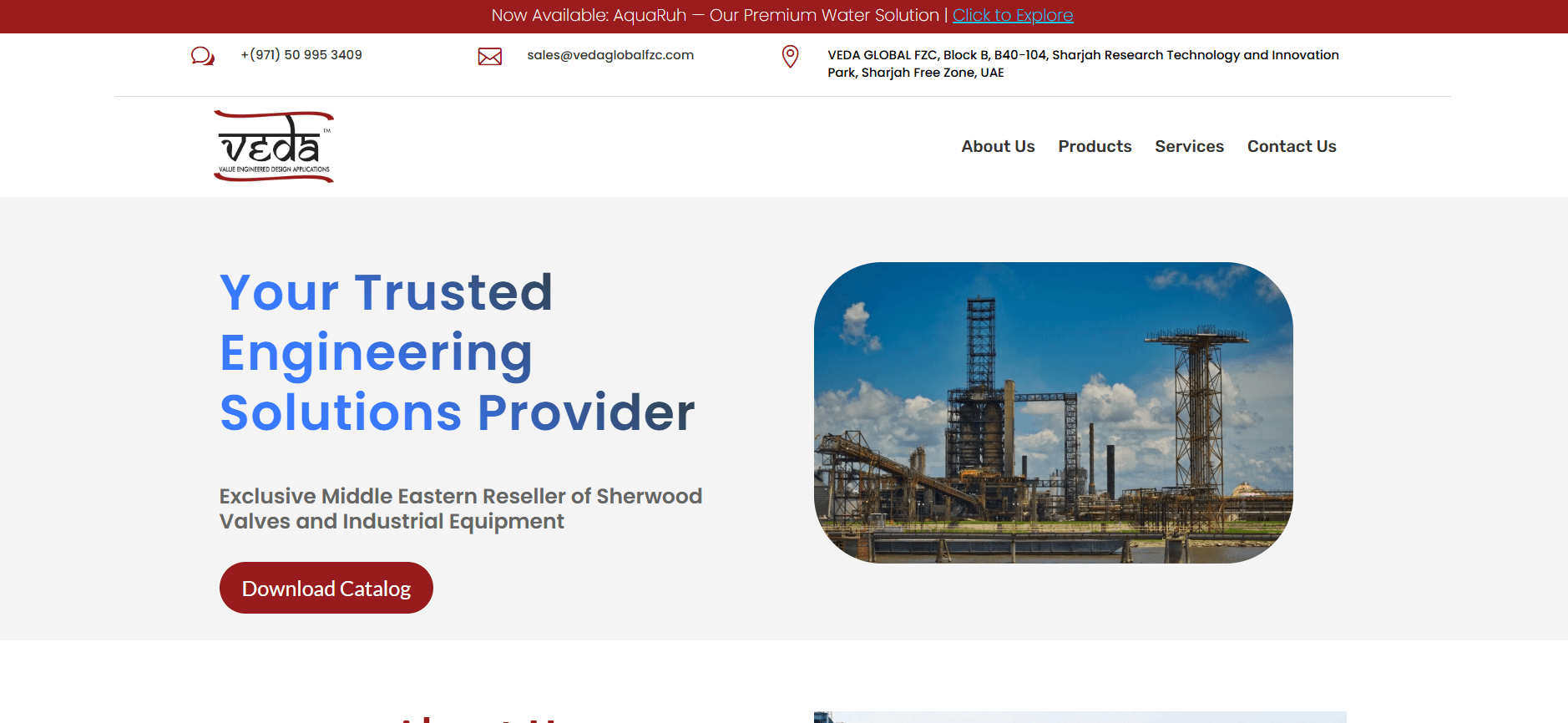The width and height of the screenshot is (1568, 723).
Task: Go to the Services menu item
Action: pyautogui.click(x=1189, y=146)
